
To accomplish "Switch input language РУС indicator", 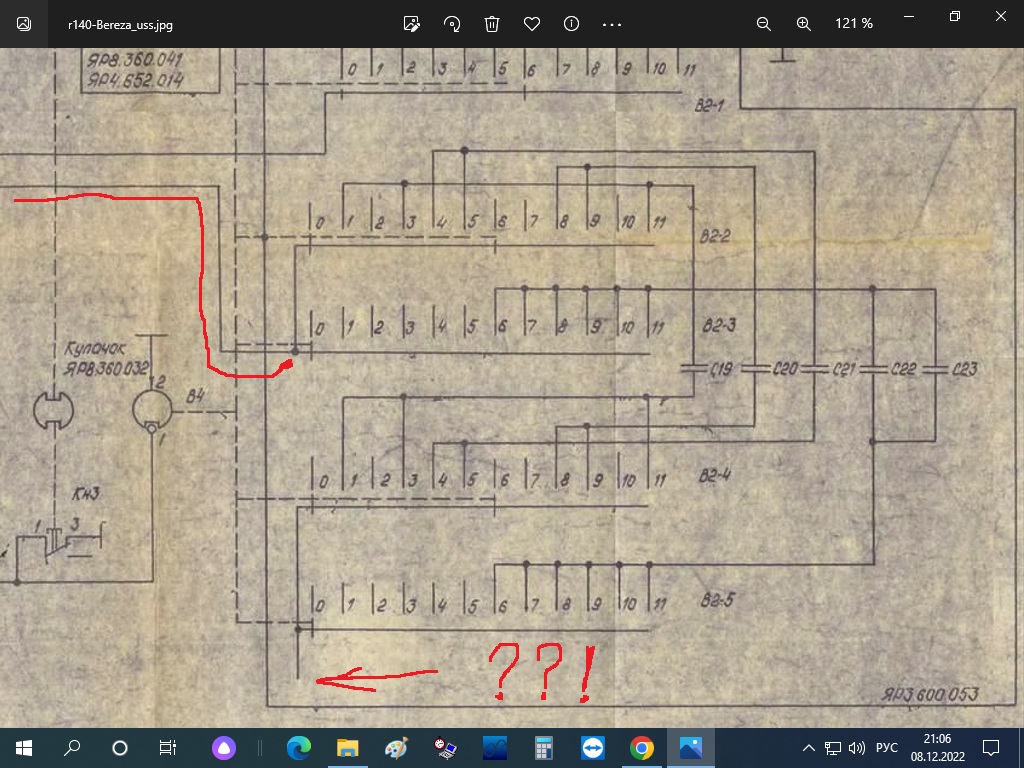I will (886, 747).
